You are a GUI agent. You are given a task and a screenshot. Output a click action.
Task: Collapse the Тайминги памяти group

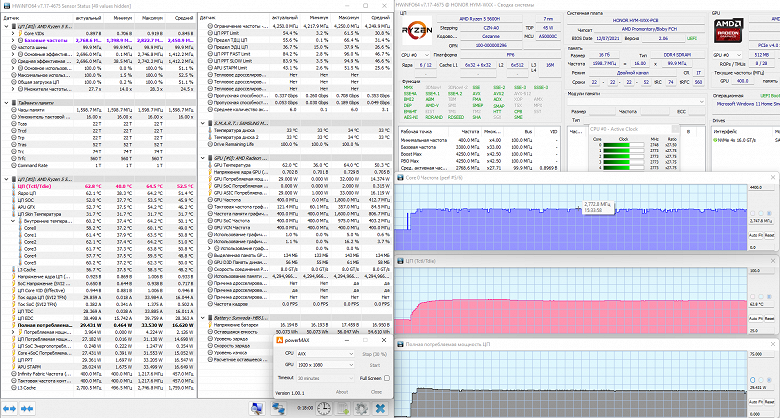pyautogui.click(x=6, y=103)
